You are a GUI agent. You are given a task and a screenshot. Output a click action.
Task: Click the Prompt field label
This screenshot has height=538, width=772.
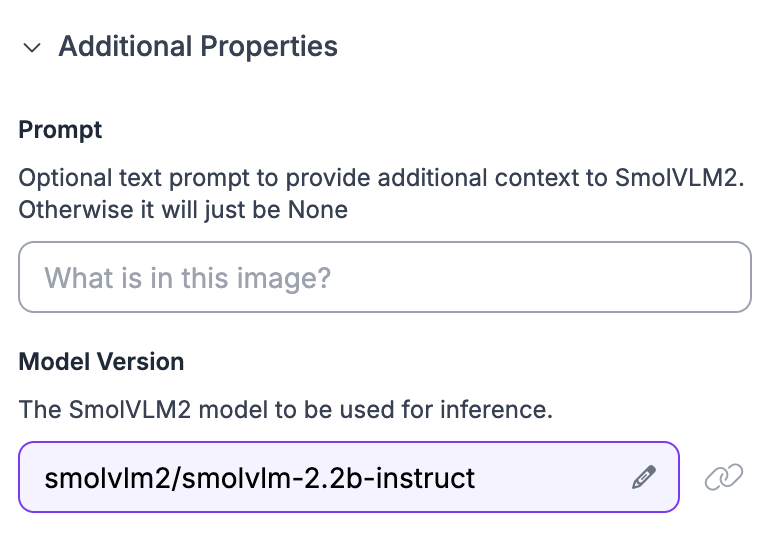60,130
